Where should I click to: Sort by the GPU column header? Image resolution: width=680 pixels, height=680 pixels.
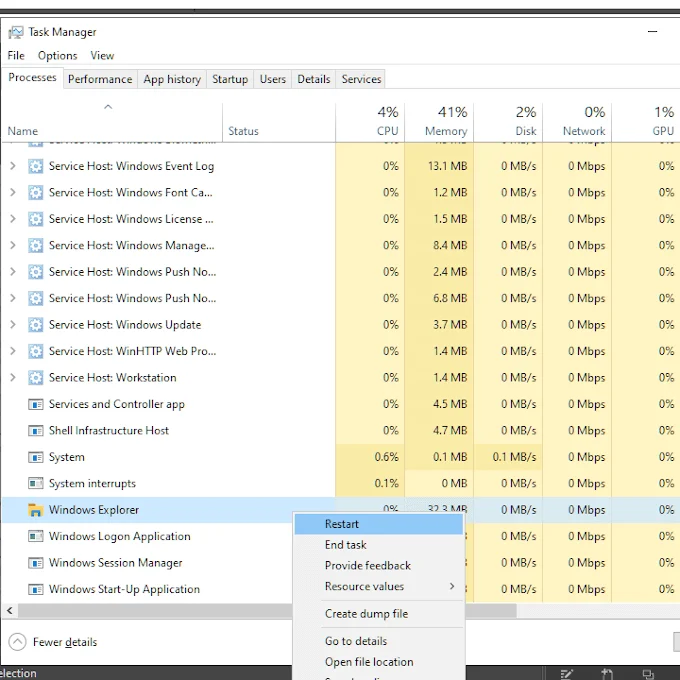(x=646, y=122)
